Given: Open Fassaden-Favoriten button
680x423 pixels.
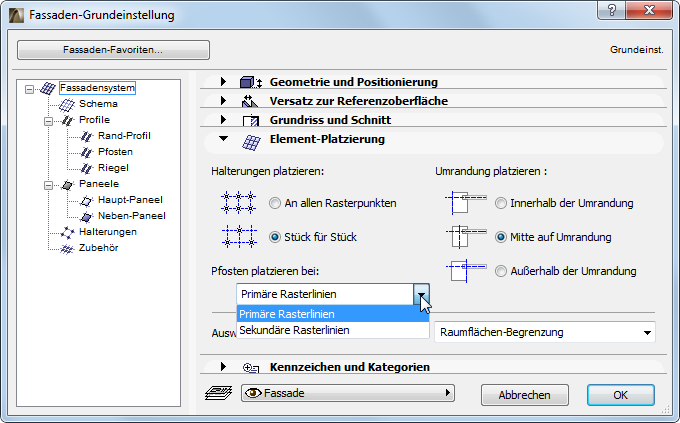Looking at the screenshot, I should click(x=114, y=50).
